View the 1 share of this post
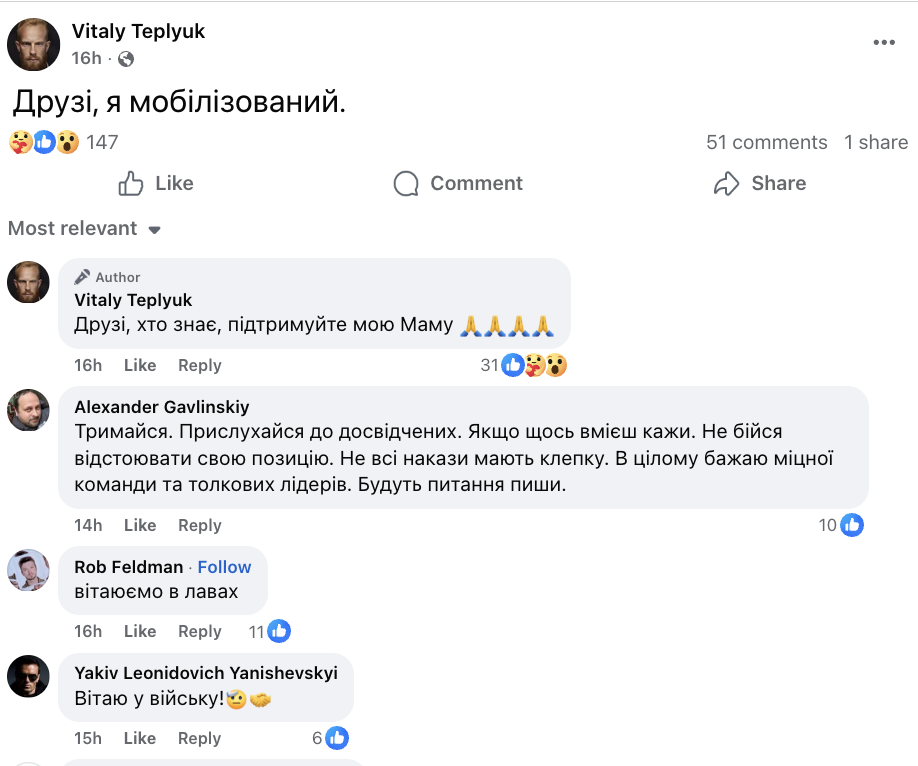 [x=875, y=142]
